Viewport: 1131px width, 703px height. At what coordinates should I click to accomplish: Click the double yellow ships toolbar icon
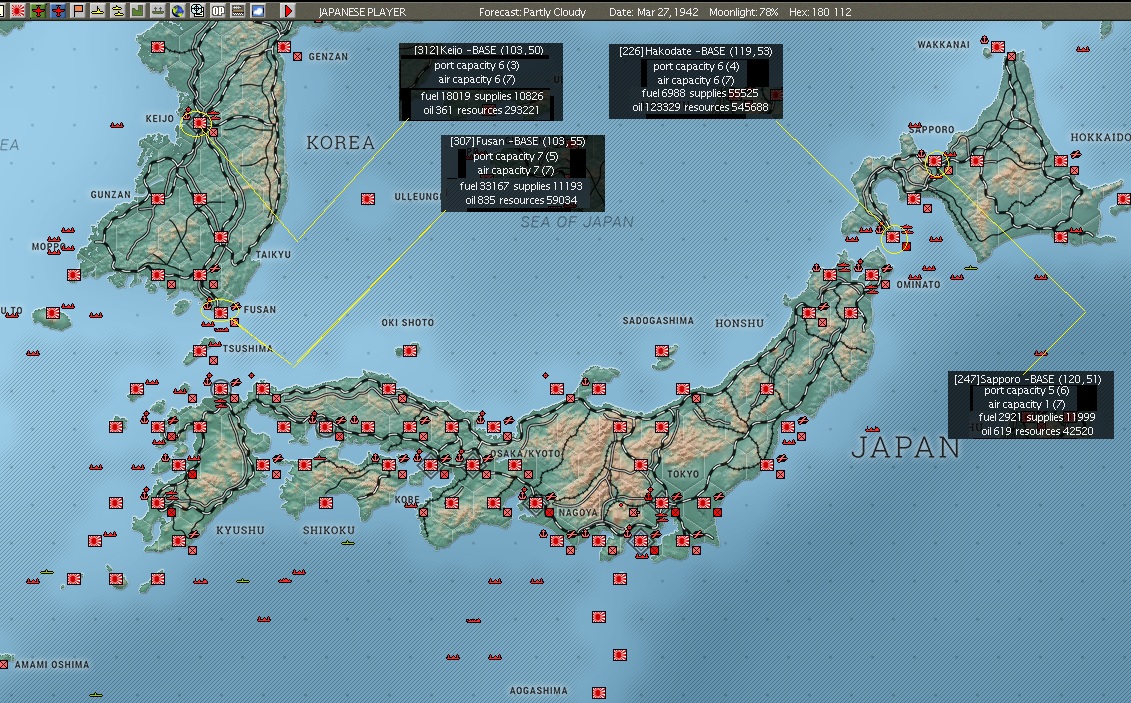pos(118,11)
